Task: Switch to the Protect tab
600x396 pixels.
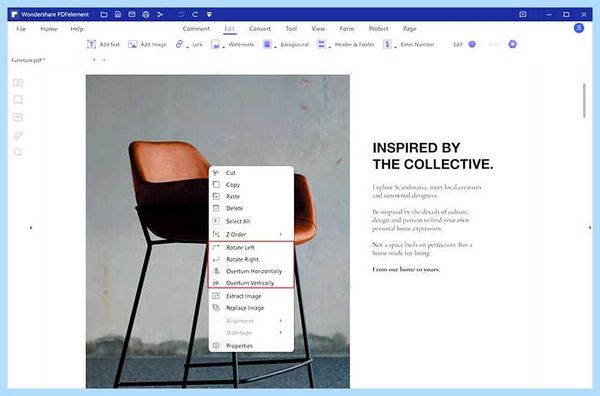Action: tap(378, 29)
